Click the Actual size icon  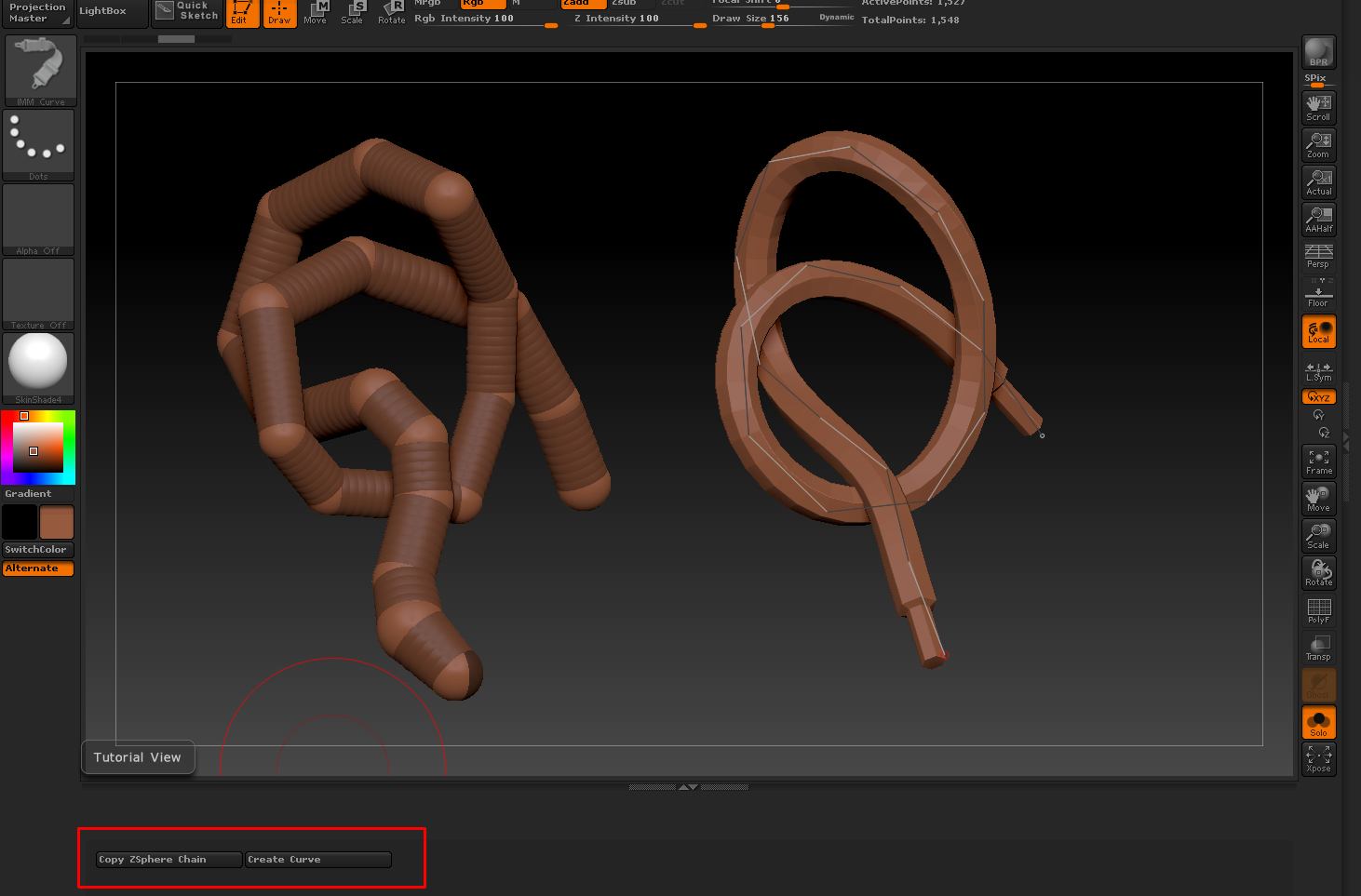pyautogui.click(x=1318, y=181)
